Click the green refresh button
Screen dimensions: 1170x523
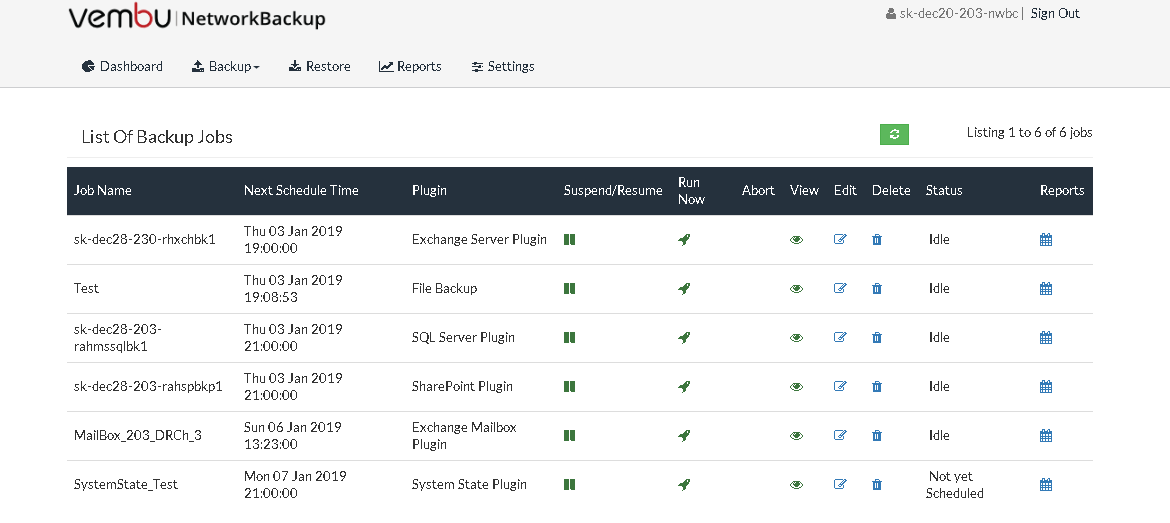point(894,134)
